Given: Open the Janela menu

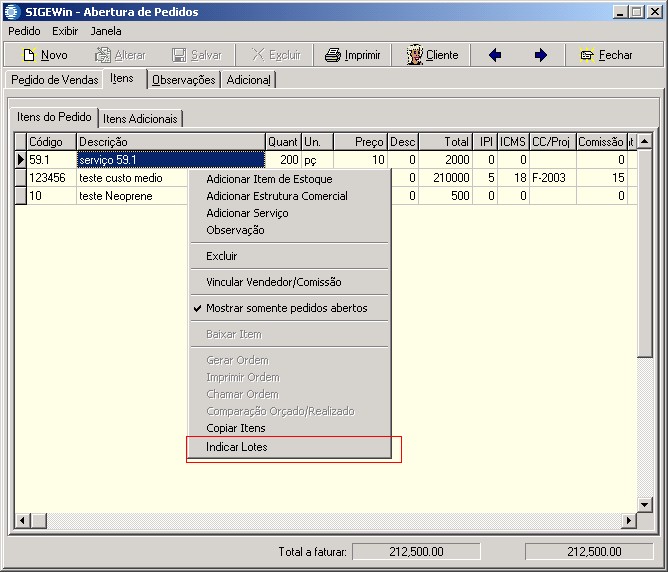Looking at the screenshot, I should (x=106, y=31).
